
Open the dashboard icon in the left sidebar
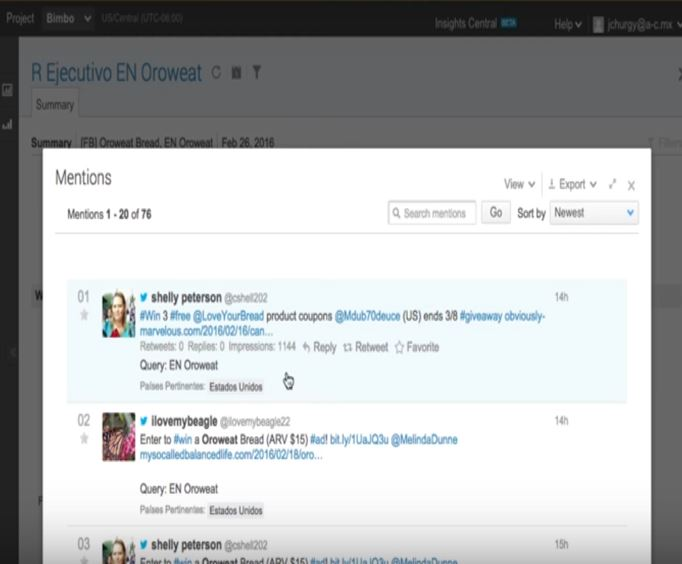tap(7, 90)
